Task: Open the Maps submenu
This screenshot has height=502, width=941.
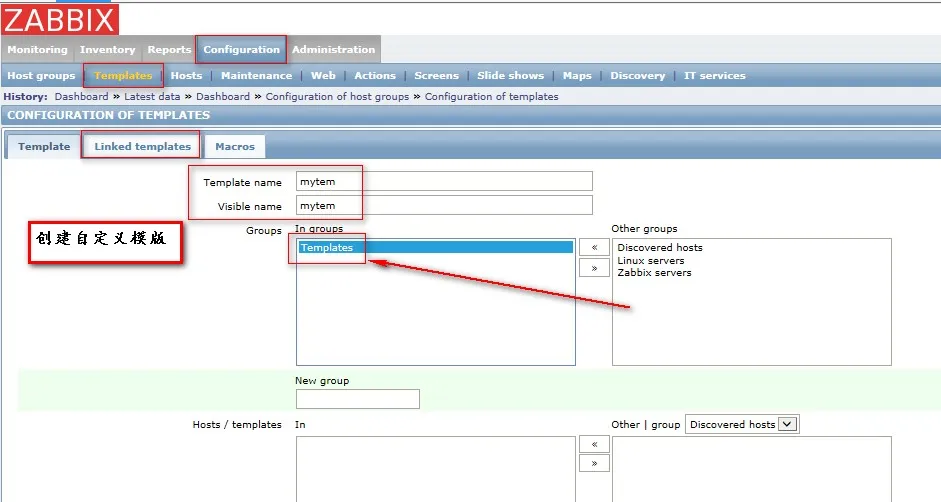Action: (577, 76)
